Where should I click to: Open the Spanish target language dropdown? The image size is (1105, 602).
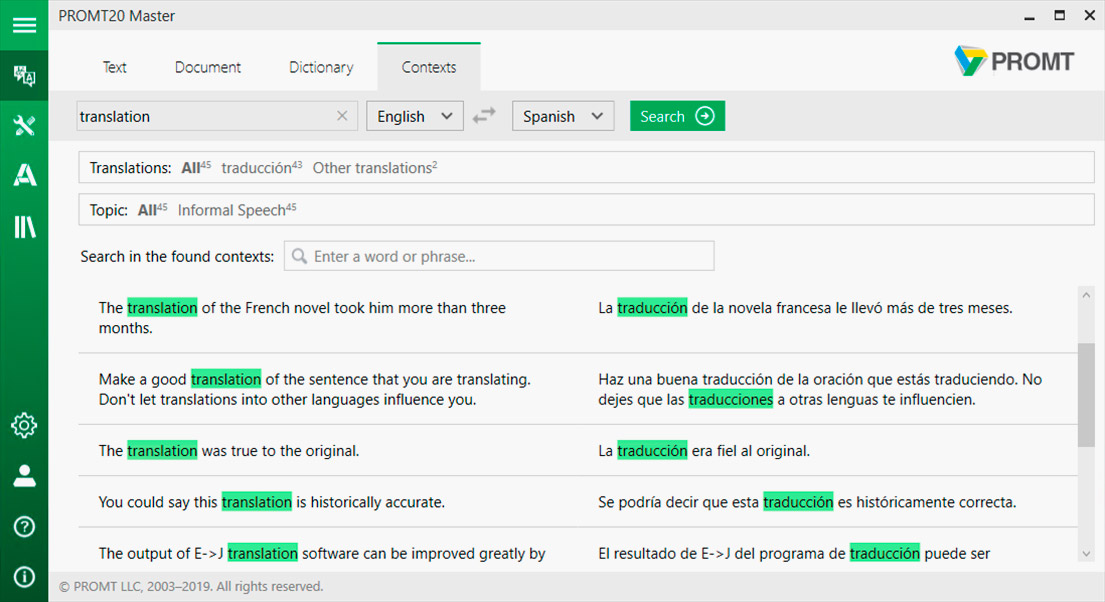562,116
